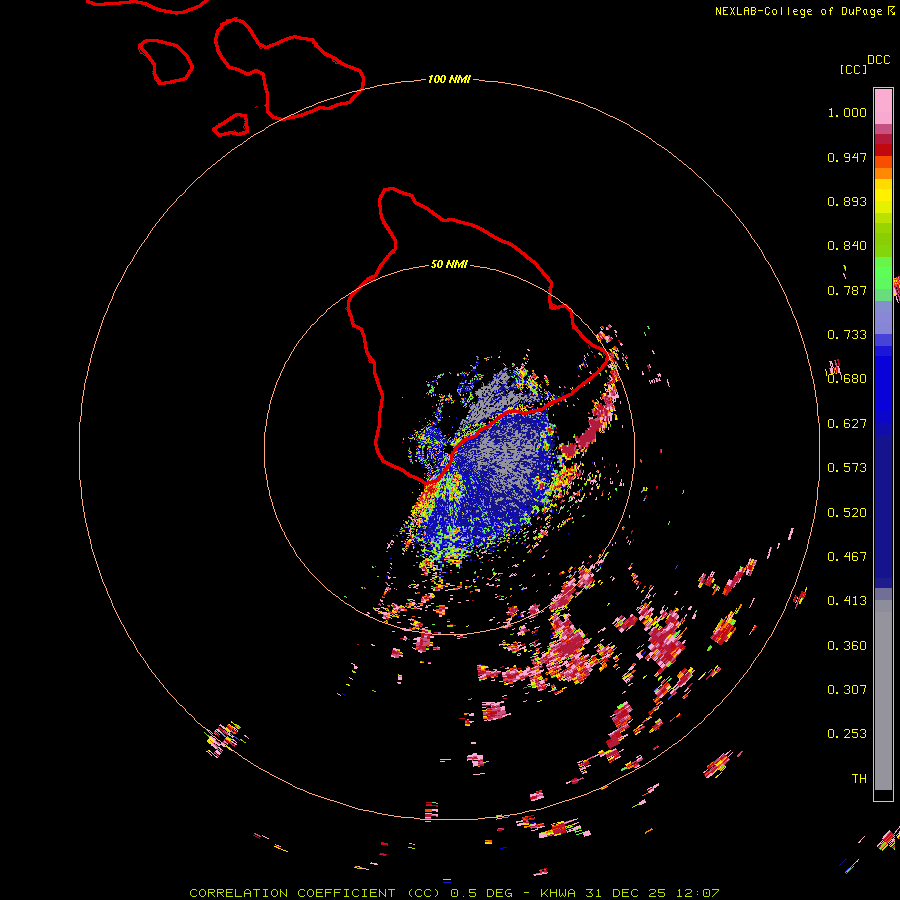This screenshot has width=900, height=900.
Task: Click the KHWA station identifier in caption
Action: click(x=558, y=893)
